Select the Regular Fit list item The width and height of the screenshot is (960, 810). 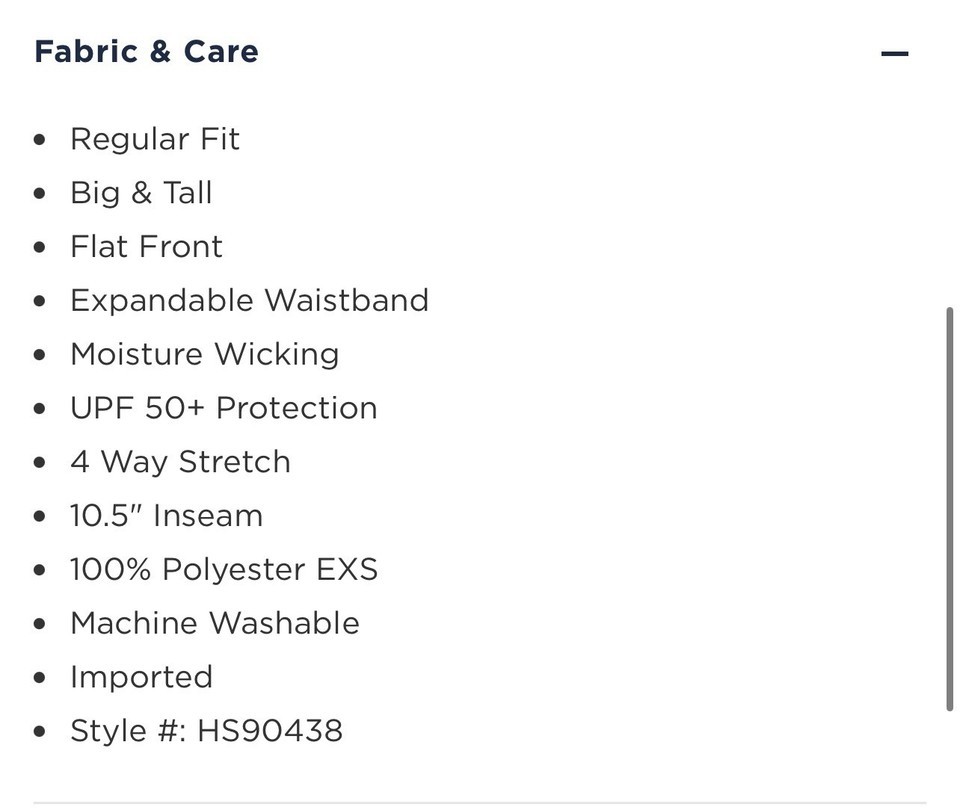pyautogui.click(x=155, y=139)
